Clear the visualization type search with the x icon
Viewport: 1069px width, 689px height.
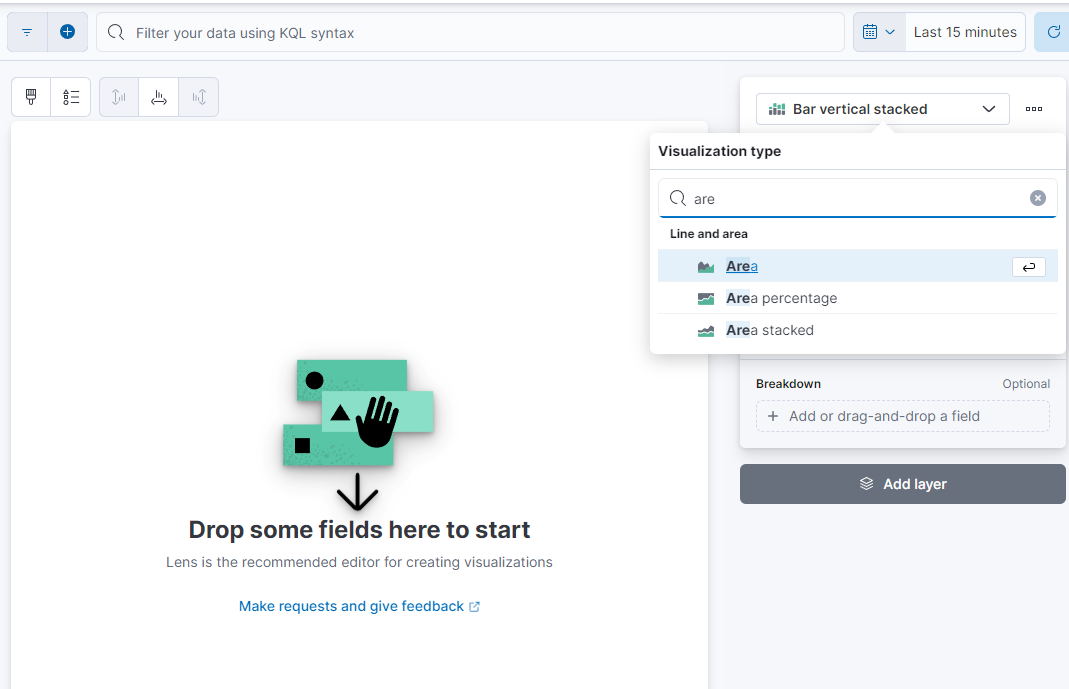1037,197
